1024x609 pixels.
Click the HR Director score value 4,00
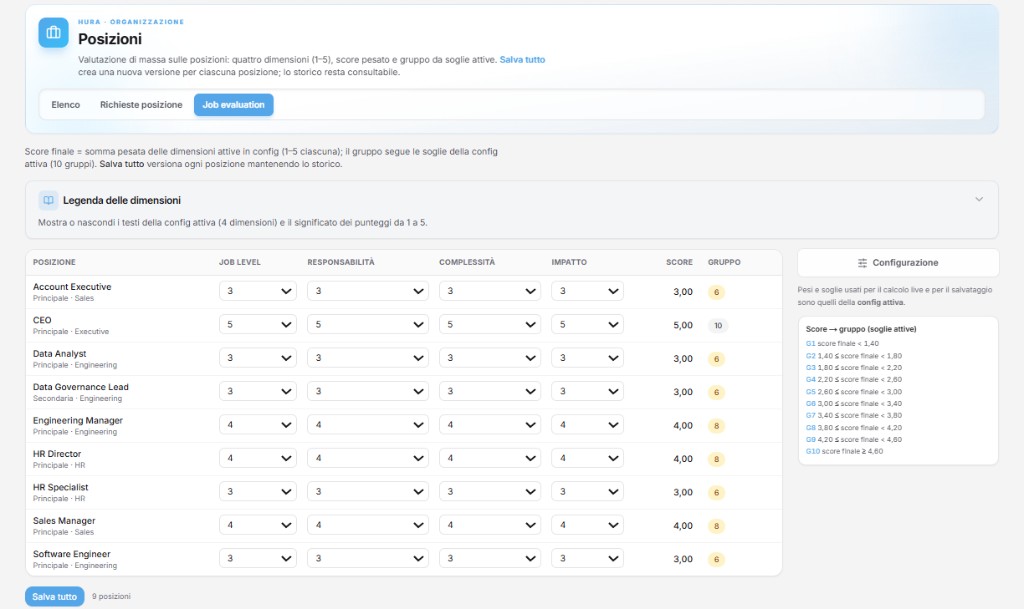tap(683, 459)
